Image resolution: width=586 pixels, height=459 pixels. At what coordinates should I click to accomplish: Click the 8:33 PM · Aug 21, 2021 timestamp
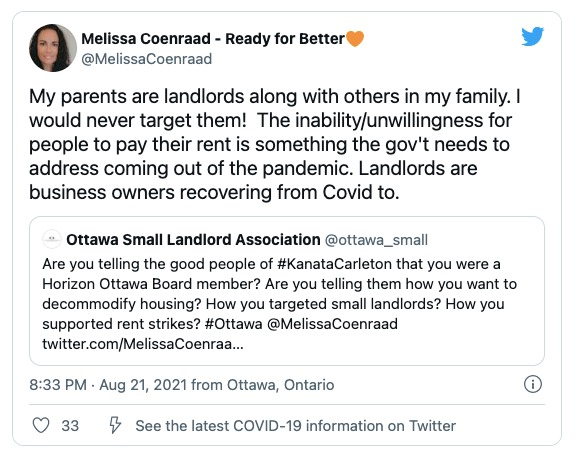click(108, 385)
